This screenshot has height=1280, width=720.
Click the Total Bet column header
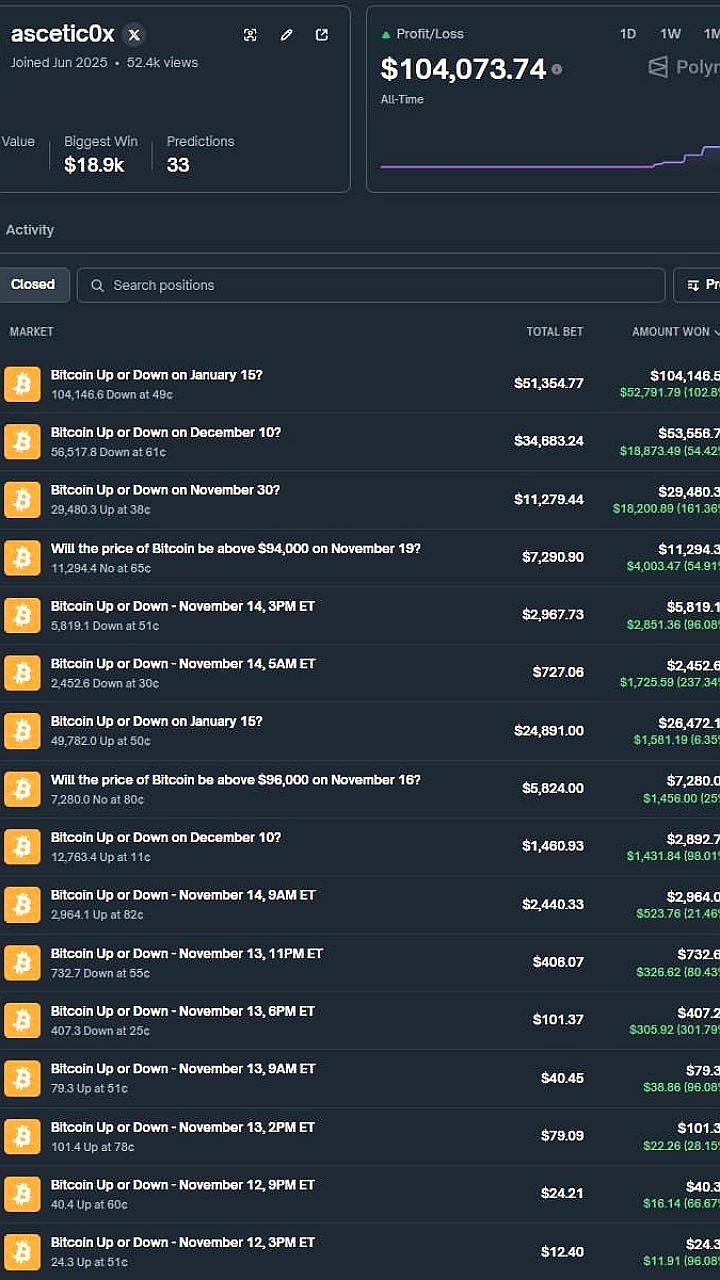554,332
